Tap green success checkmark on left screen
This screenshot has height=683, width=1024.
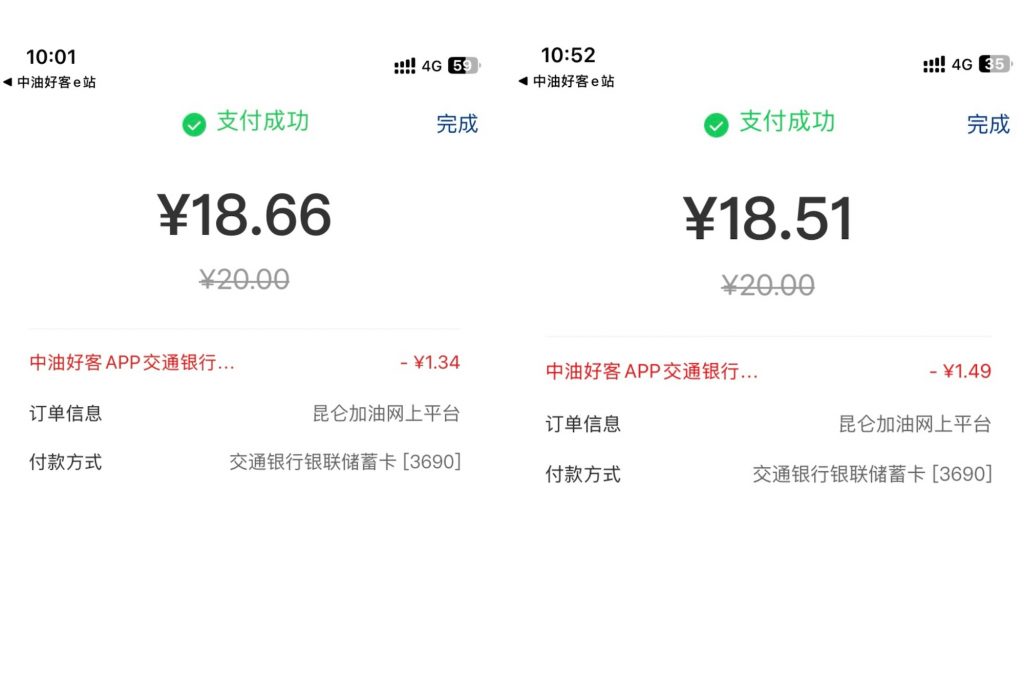[194, 124]
